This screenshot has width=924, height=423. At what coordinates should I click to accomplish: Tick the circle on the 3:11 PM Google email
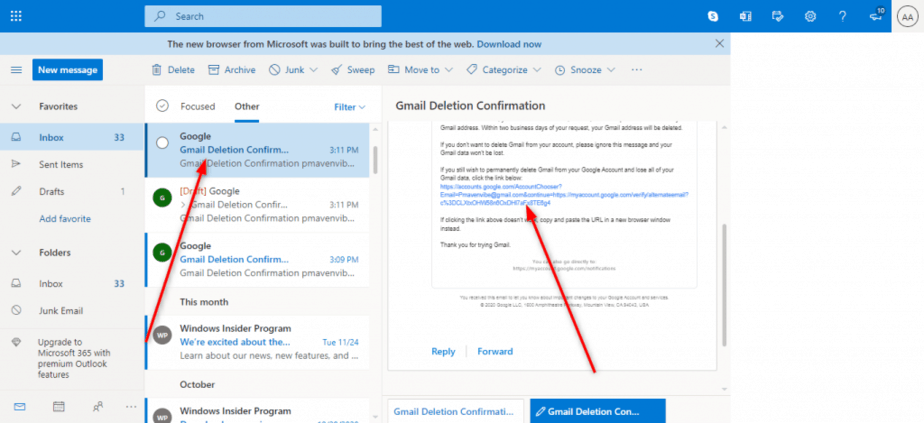pyautogui.click(x=162, y=143)
